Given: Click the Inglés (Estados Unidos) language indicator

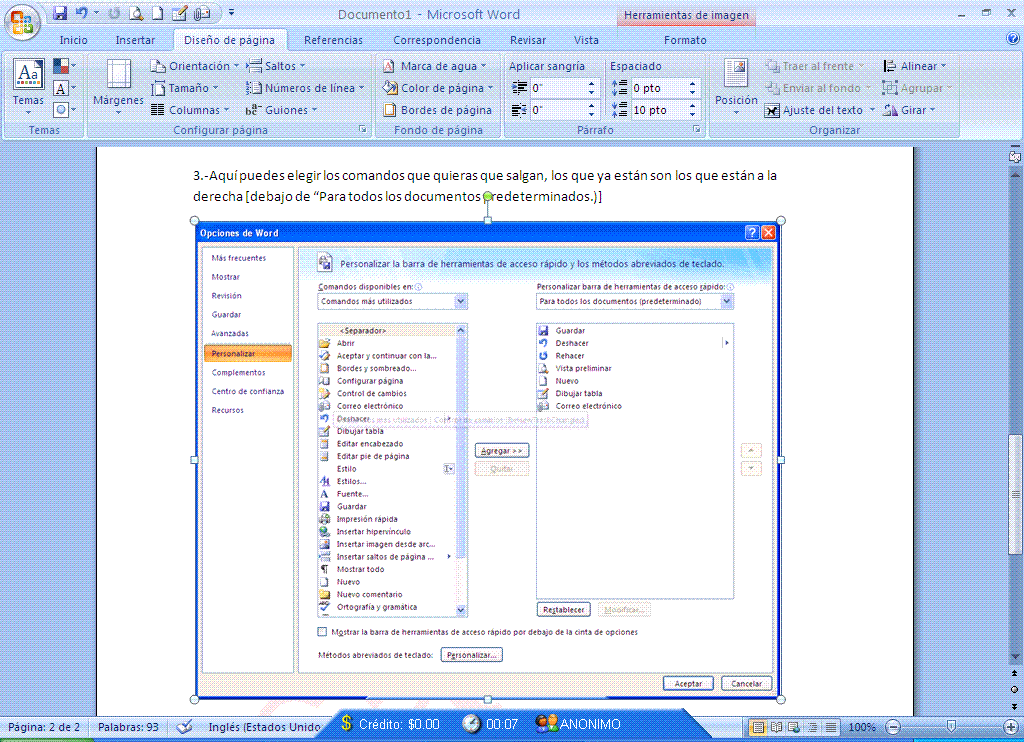Looking at the screenshot, I should [x=264, y=726].
